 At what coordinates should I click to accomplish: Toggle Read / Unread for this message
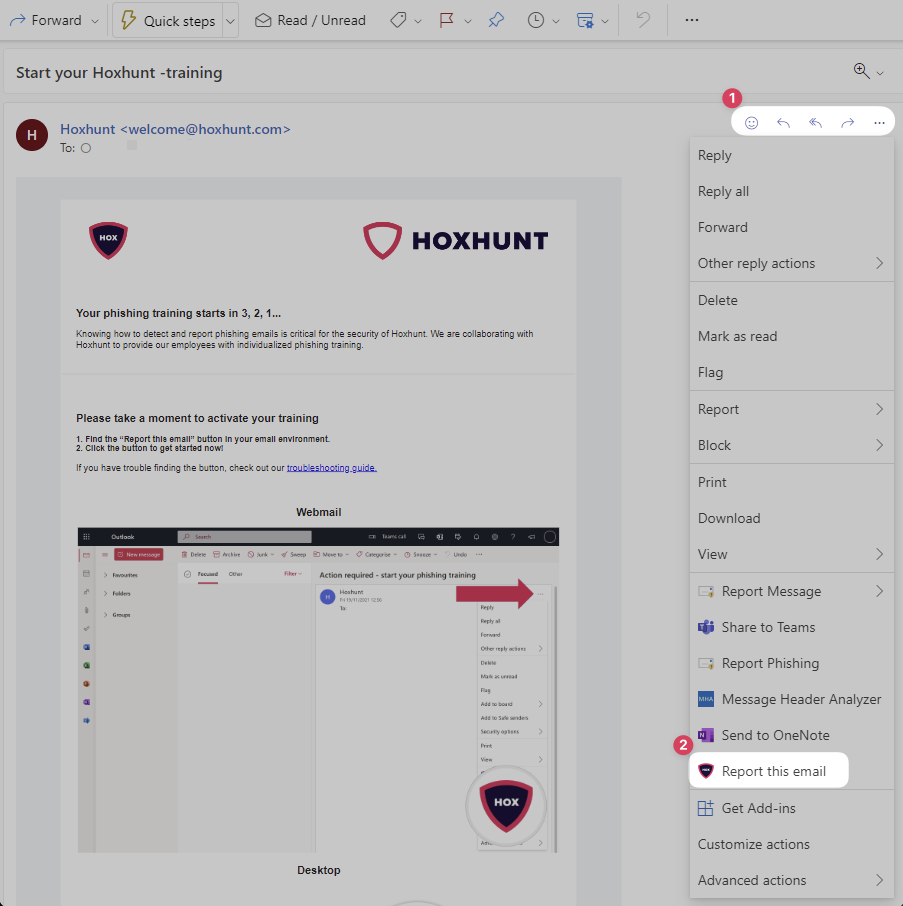click(x=310, y=20)
